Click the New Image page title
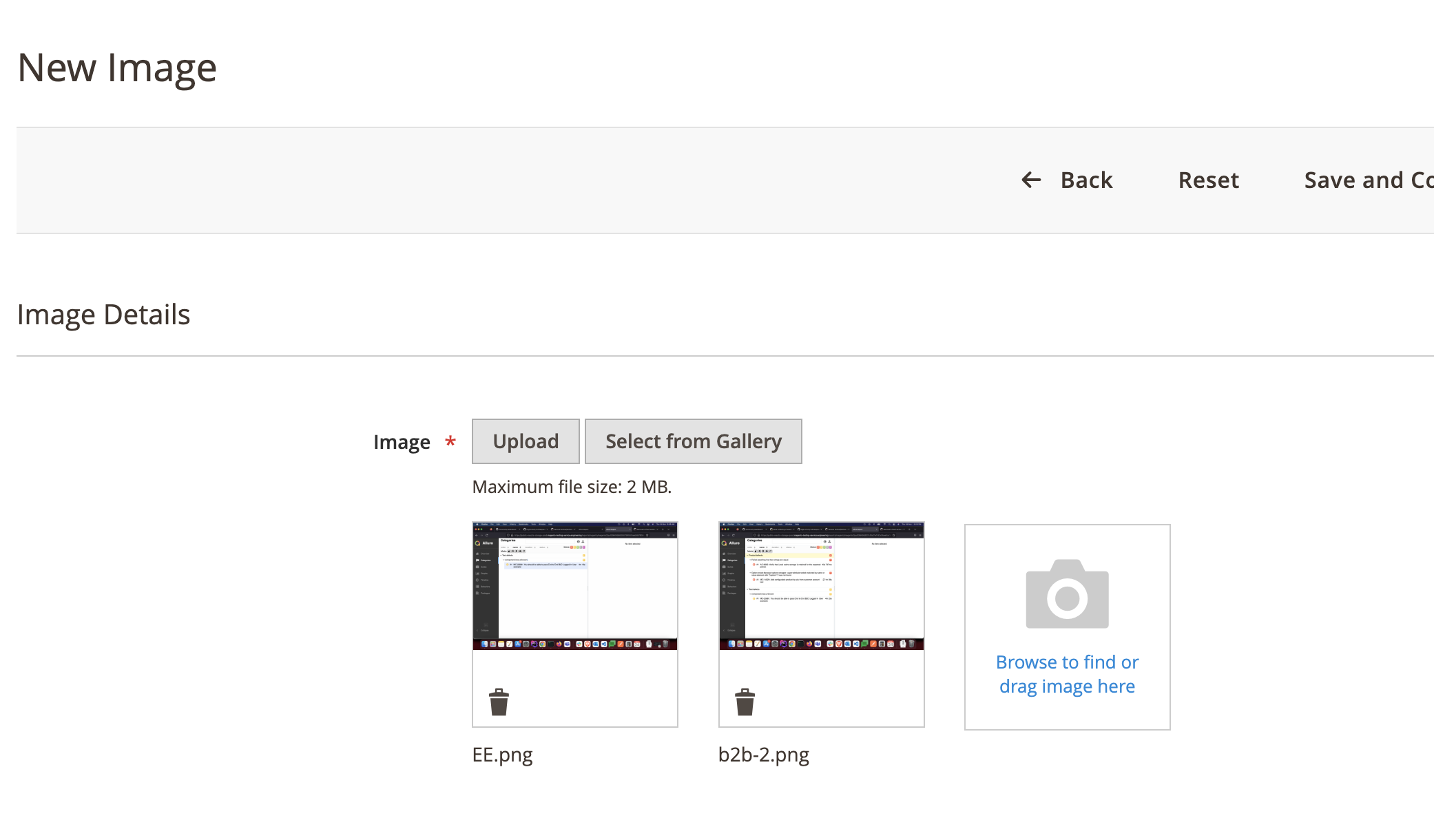The width and height of the screenshot is (1434, 840). tap(117, 68)
